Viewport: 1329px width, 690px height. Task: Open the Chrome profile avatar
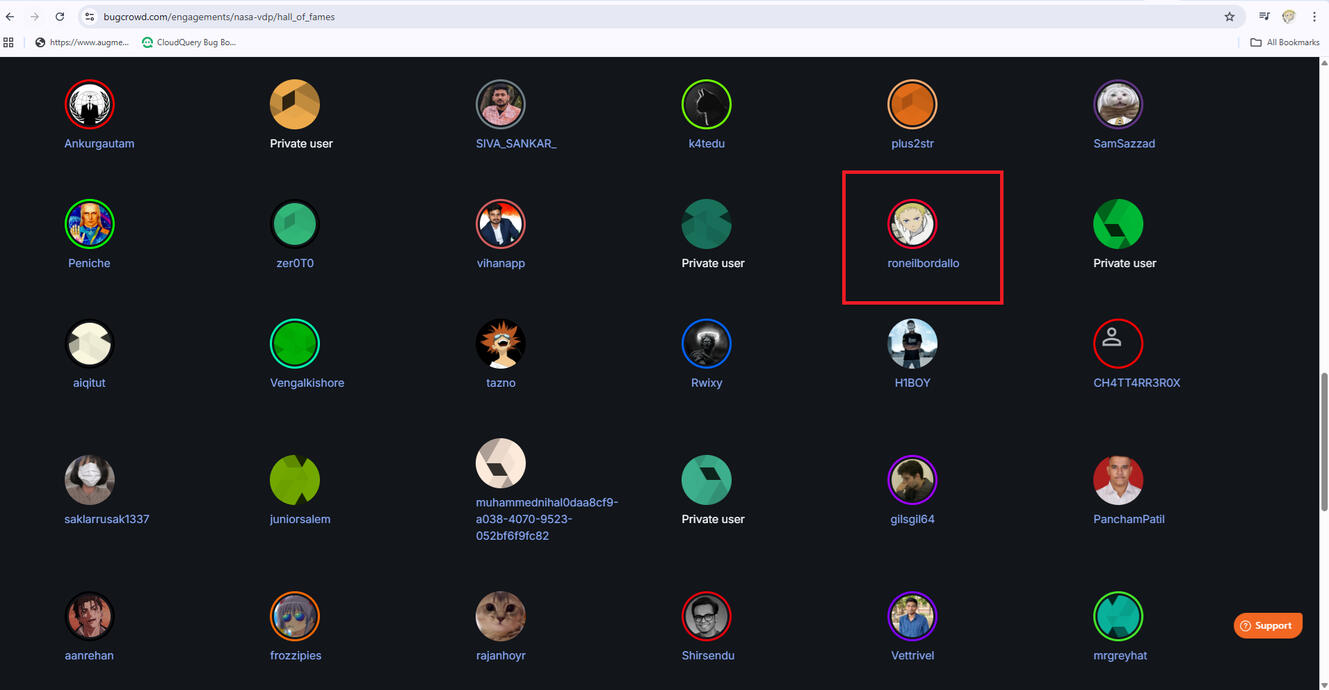coord(1289,17)
